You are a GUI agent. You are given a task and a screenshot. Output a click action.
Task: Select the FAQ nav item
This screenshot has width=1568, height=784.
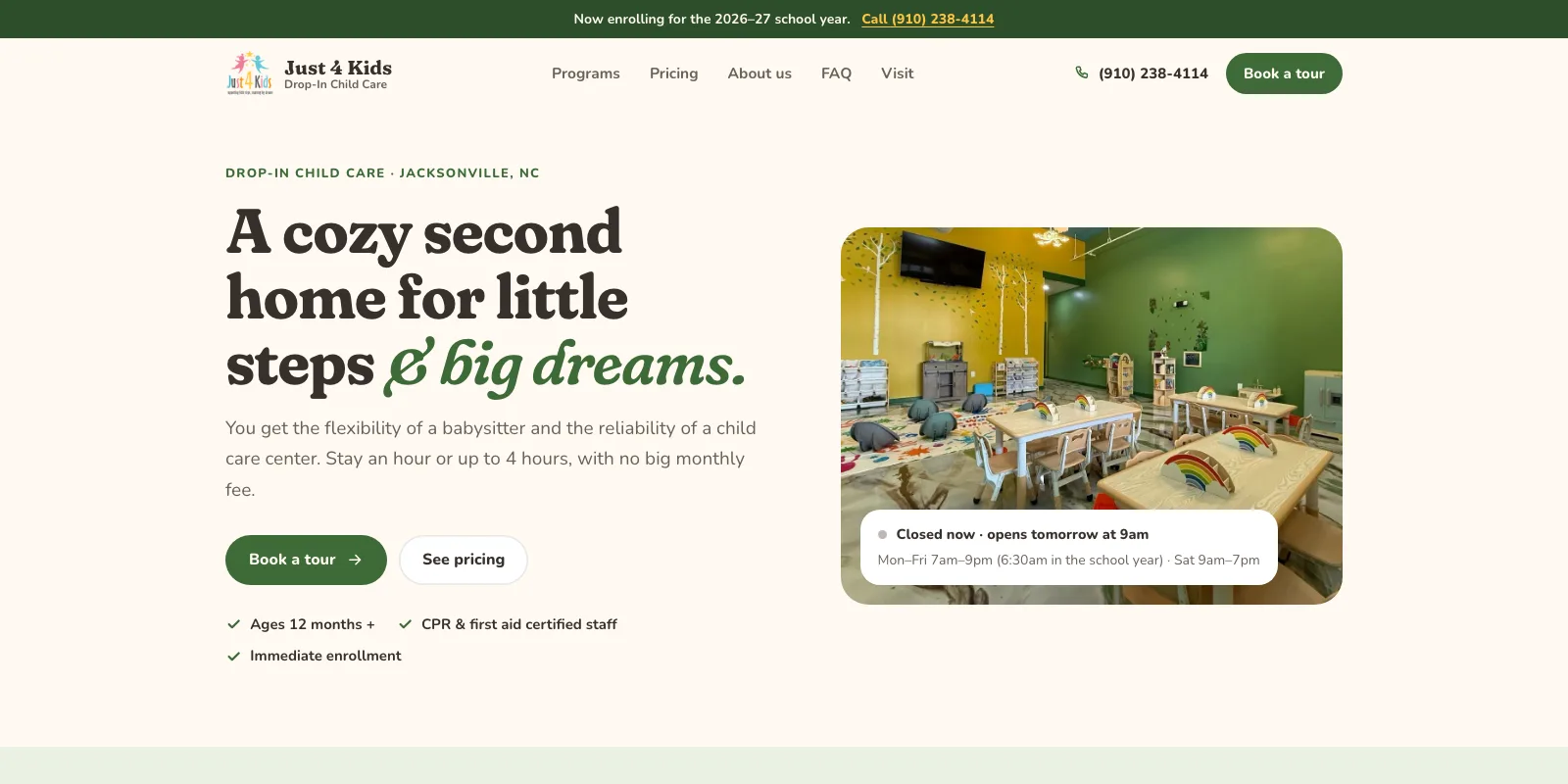click(x=836, y=73)
